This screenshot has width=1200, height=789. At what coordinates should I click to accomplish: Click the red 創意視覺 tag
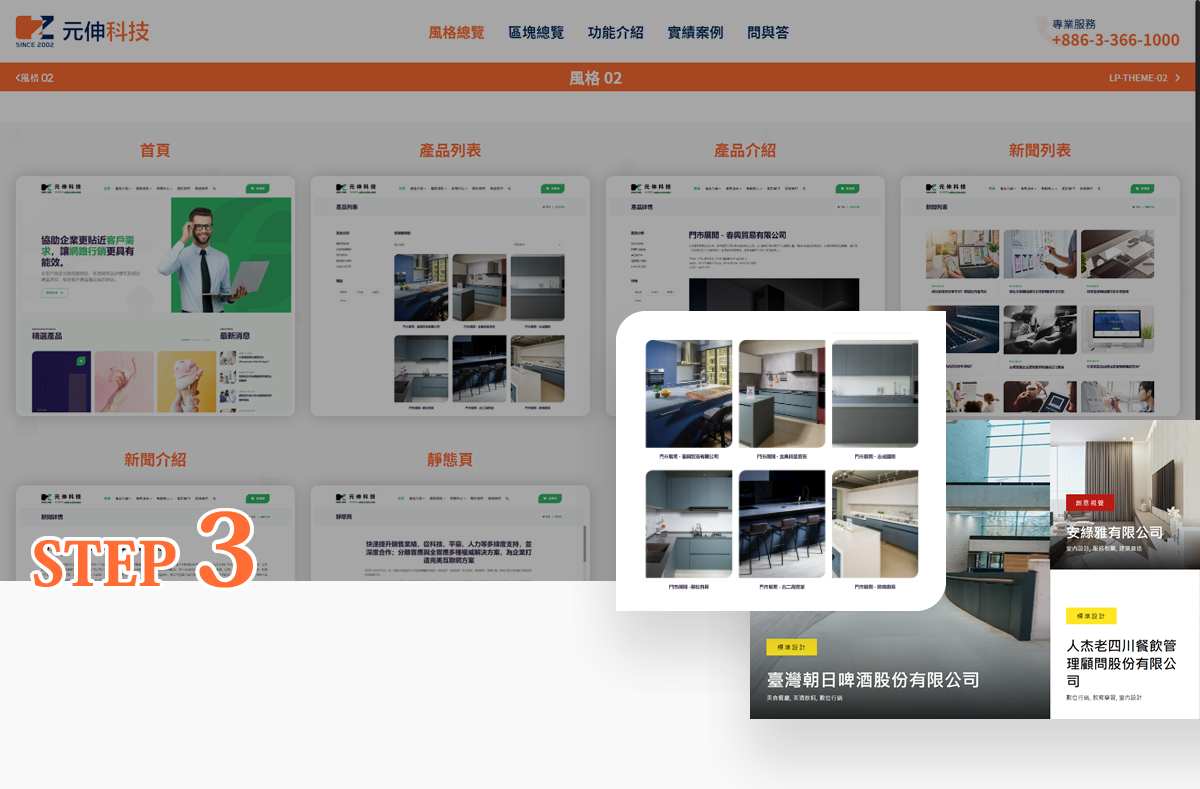coord(1090,502)
